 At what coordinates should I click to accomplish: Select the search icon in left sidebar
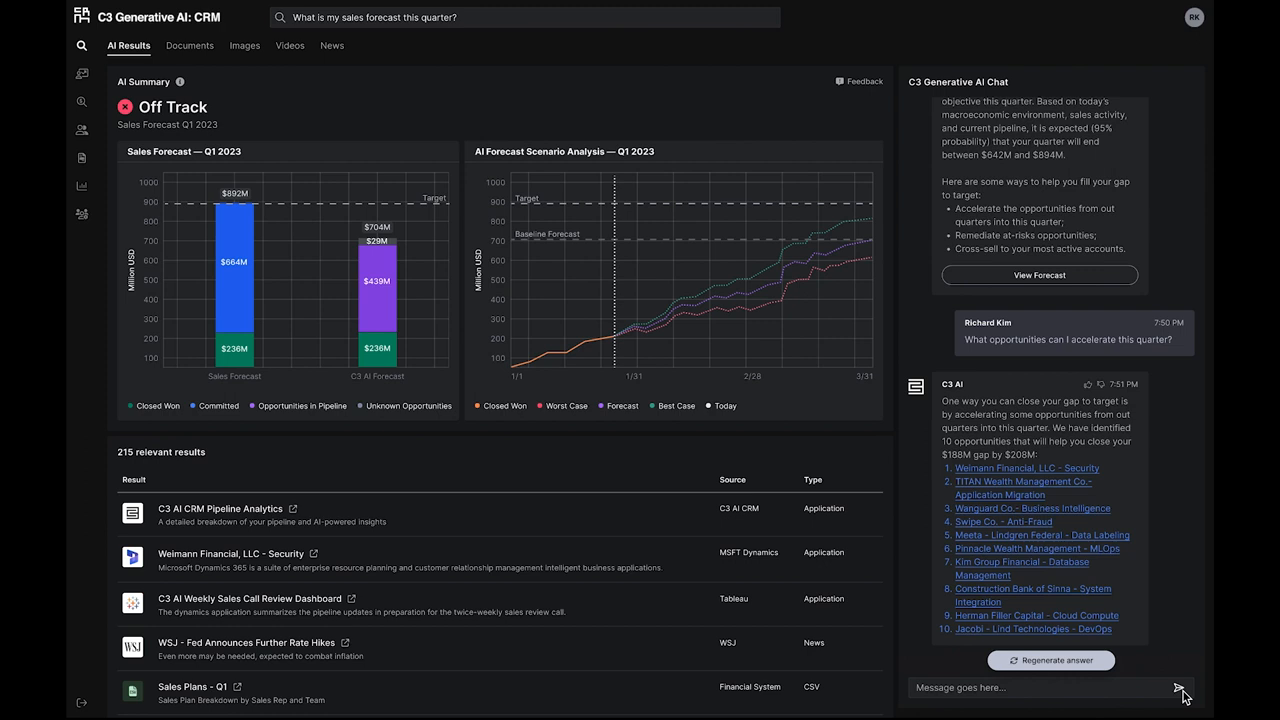coord(82,45)
